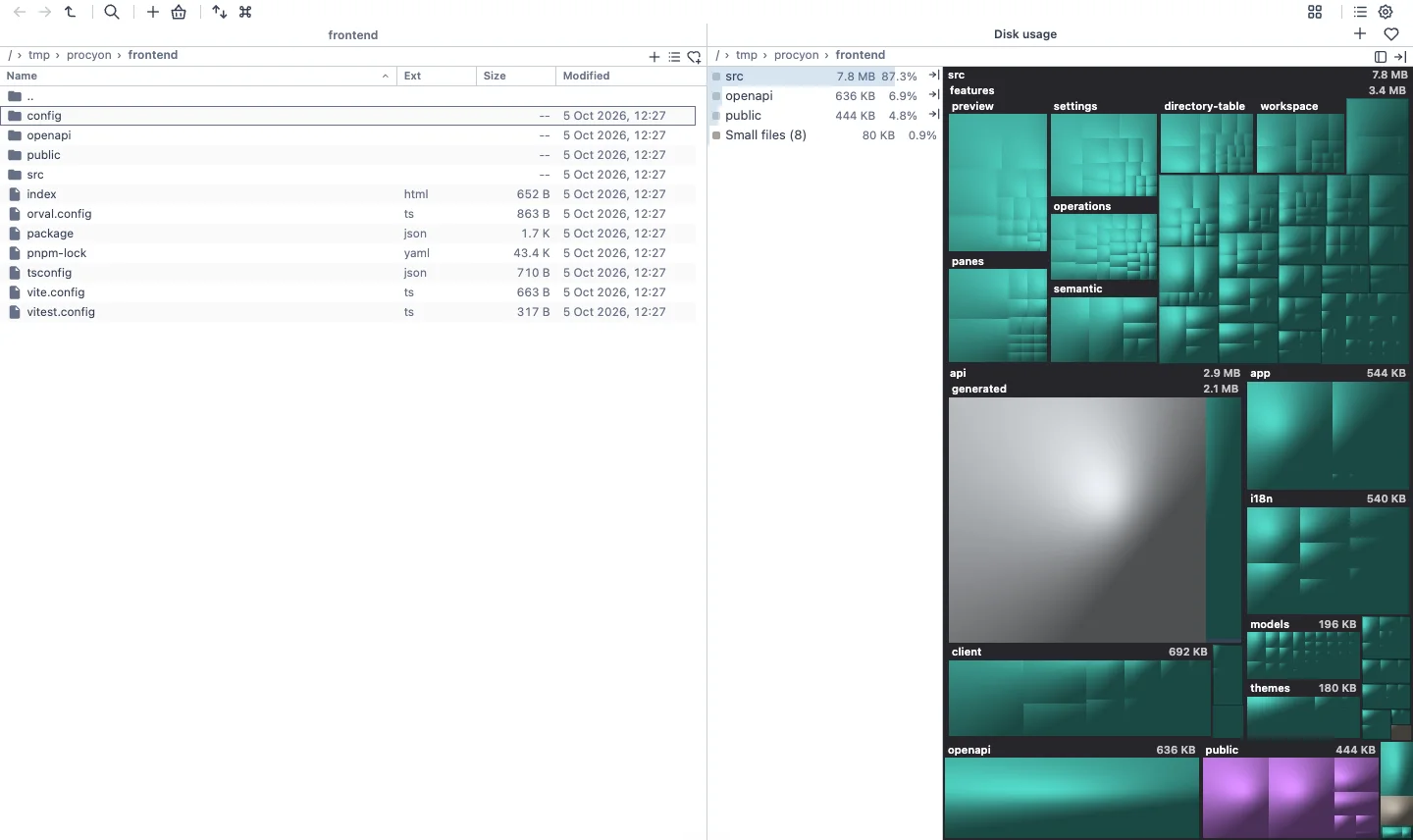Viewport: 1413px width, 840px height.
Task: Click the list icon in frontend path bar
Action: pos(674,57)
